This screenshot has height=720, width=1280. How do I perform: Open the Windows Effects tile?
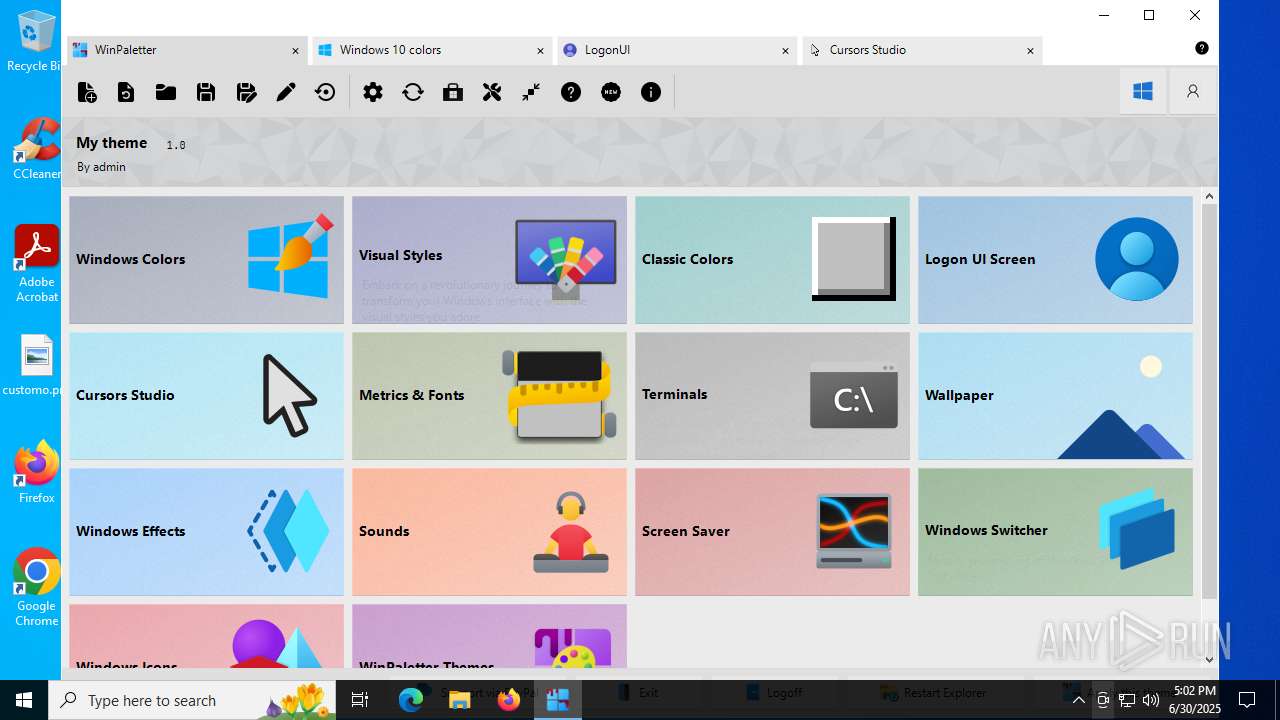[206, 532]
